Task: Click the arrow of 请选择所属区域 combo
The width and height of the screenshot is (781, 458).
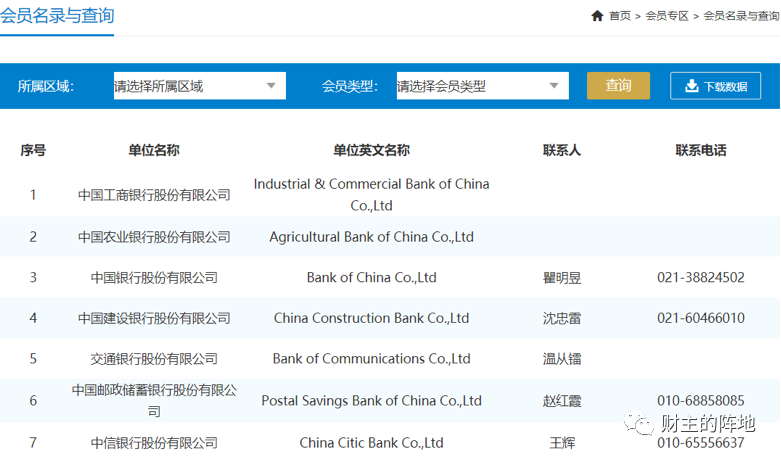Action: (x=271, y=86)
